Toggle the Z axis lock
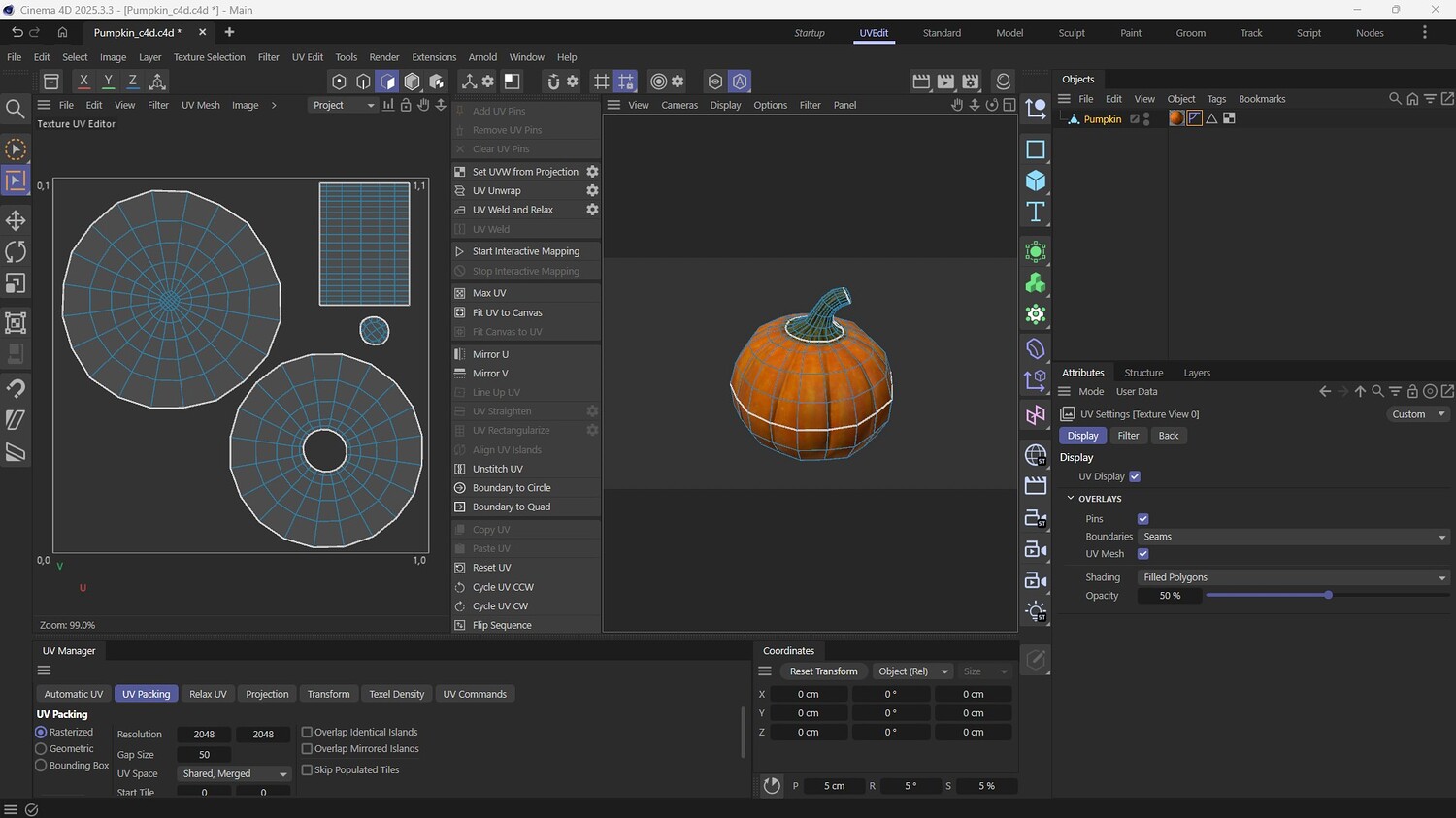Screen dimensions: 1456x818 [132, 82]
